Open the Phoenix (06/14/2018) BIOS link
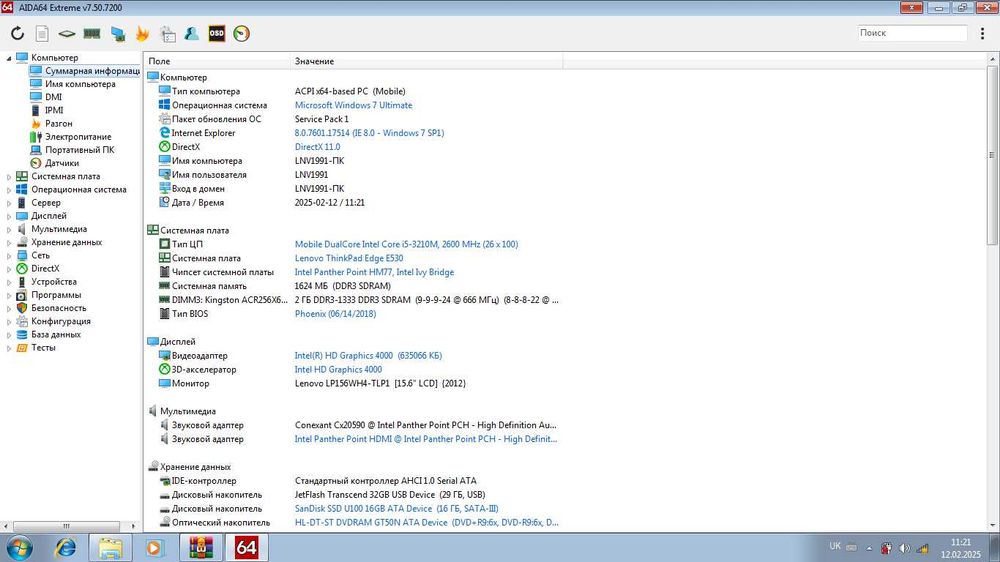Image resolution: width=1000 pixels, height=562 pixels. pyautogui.click(x=335, y=314)
